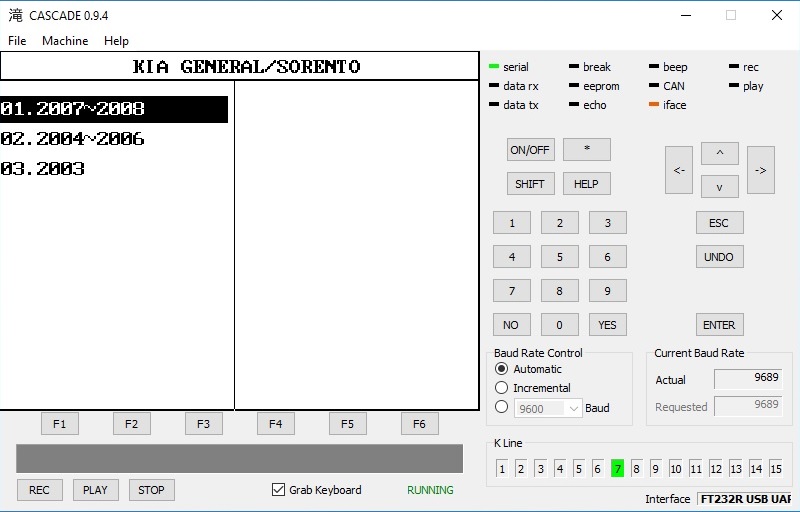Select the 02.2004~2006 model year entry
The image size is (800, 512).
(73, 139)
